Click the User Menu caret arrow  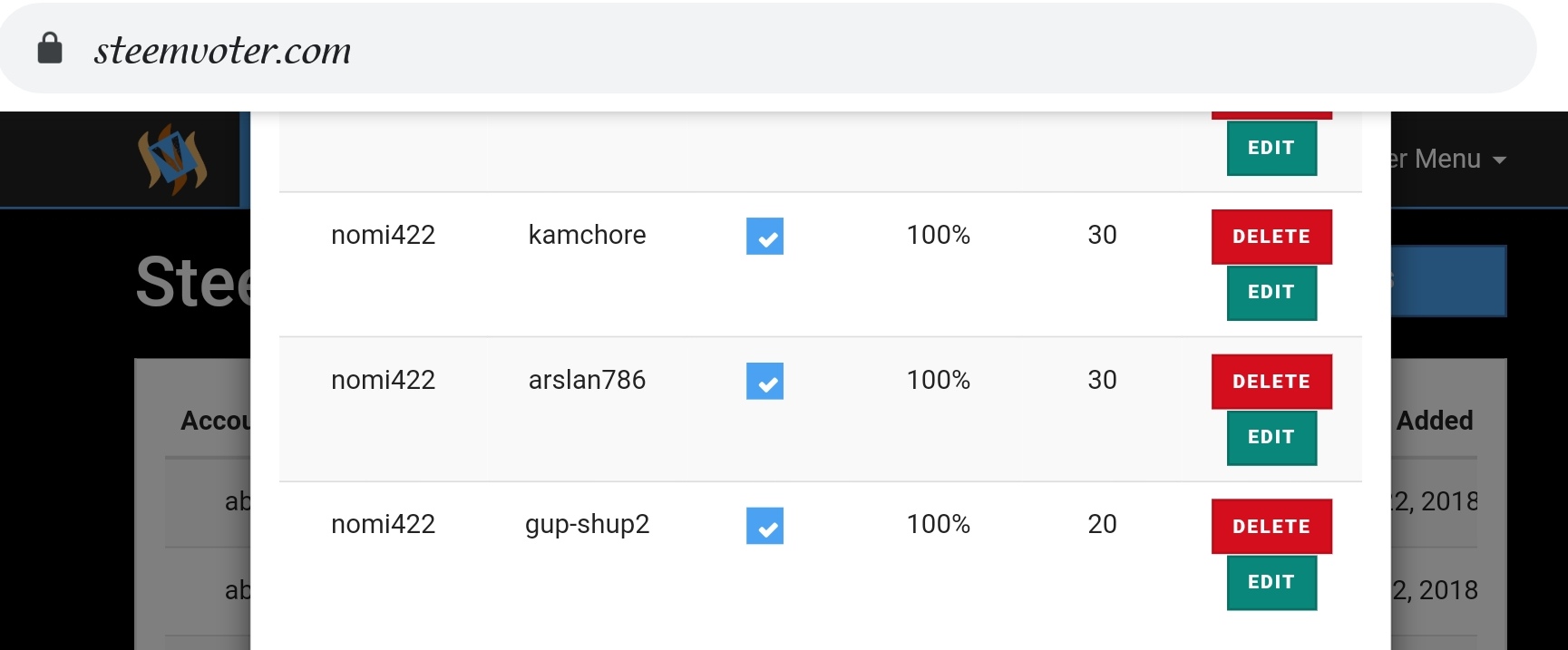[x=1499, y=160]
